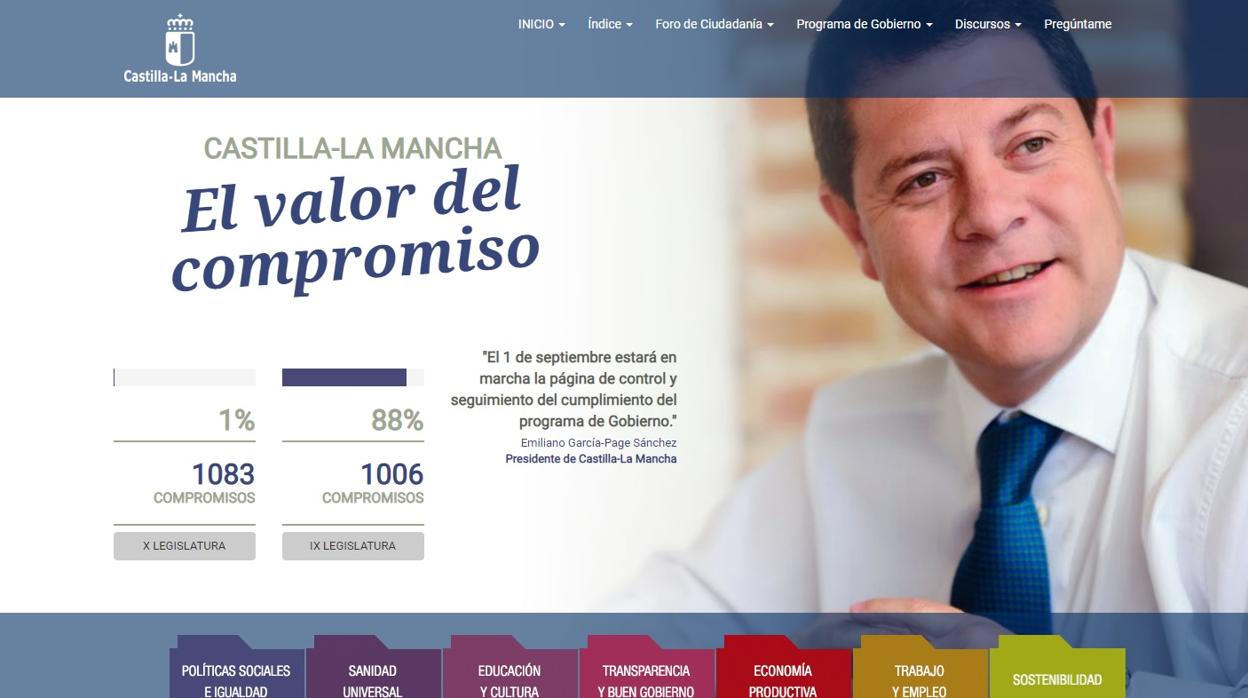Select the Sostenibilidad tab
This screenshot has width=1248, height=698.
point(1057,670)
